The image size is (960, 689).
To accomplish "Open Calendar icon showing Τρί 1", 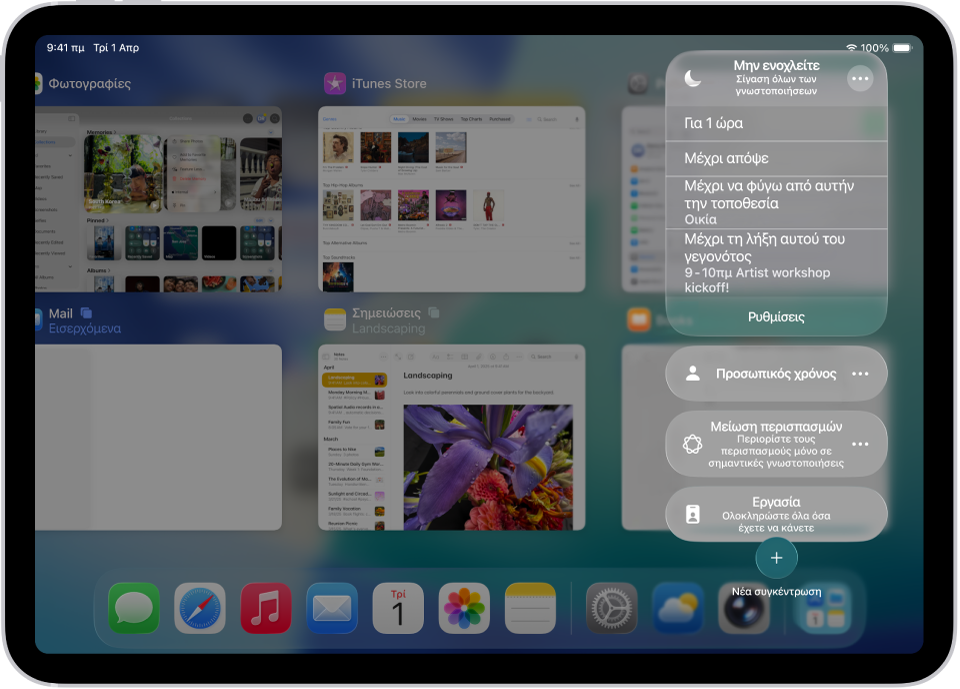I will tap(398, 608).
